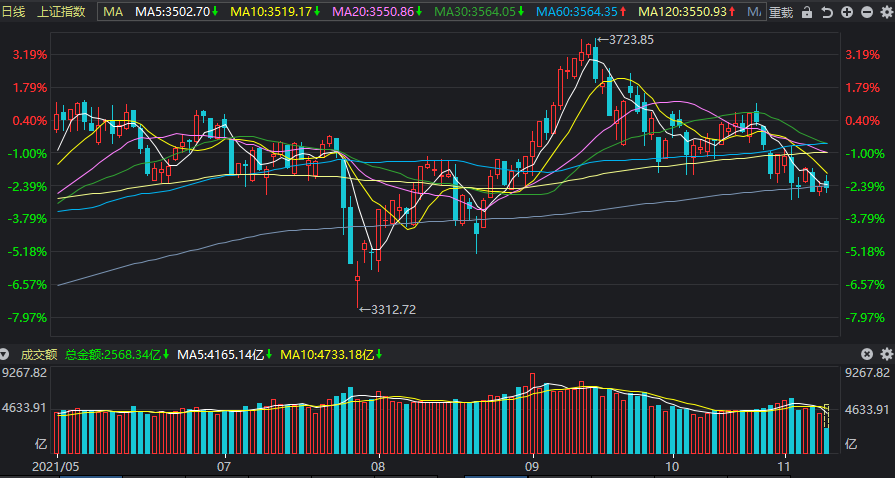
Task: Toggle the chart lock icon
Action: [807, 12]
